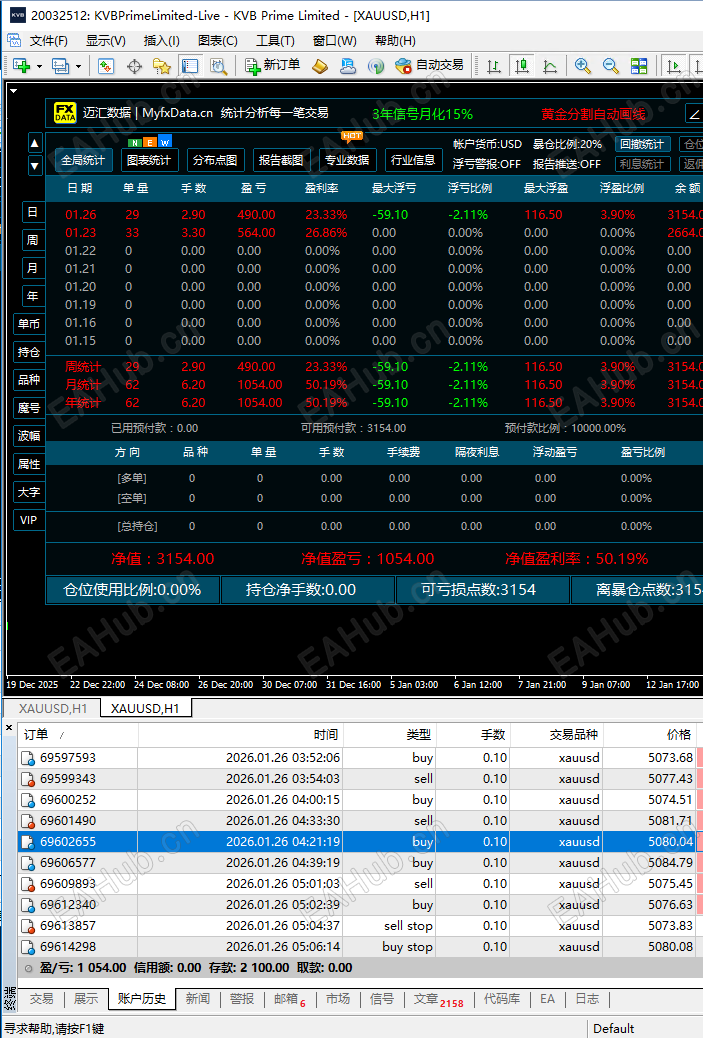703x1038 pixels.
Task: Select the 周 weekly sidebar button
Action: click(x=32, y=240)
